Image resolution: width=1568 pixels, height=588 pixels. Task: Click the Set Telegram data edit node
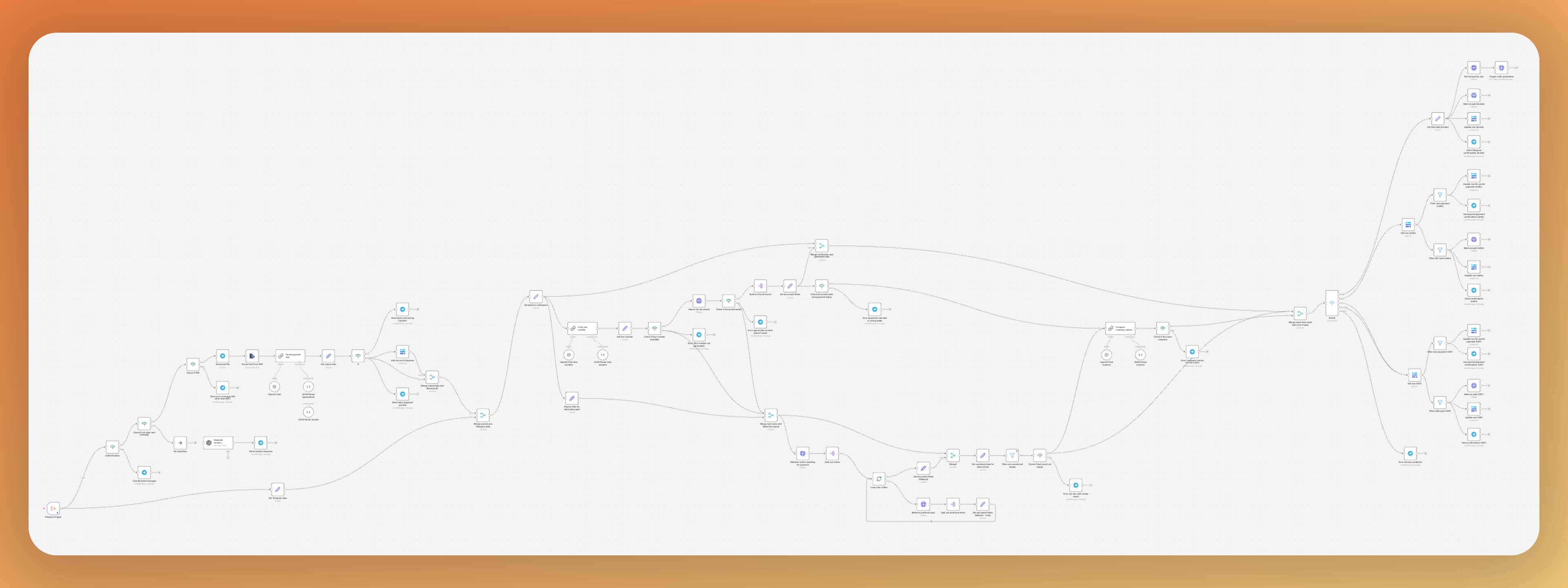point(278,489)
